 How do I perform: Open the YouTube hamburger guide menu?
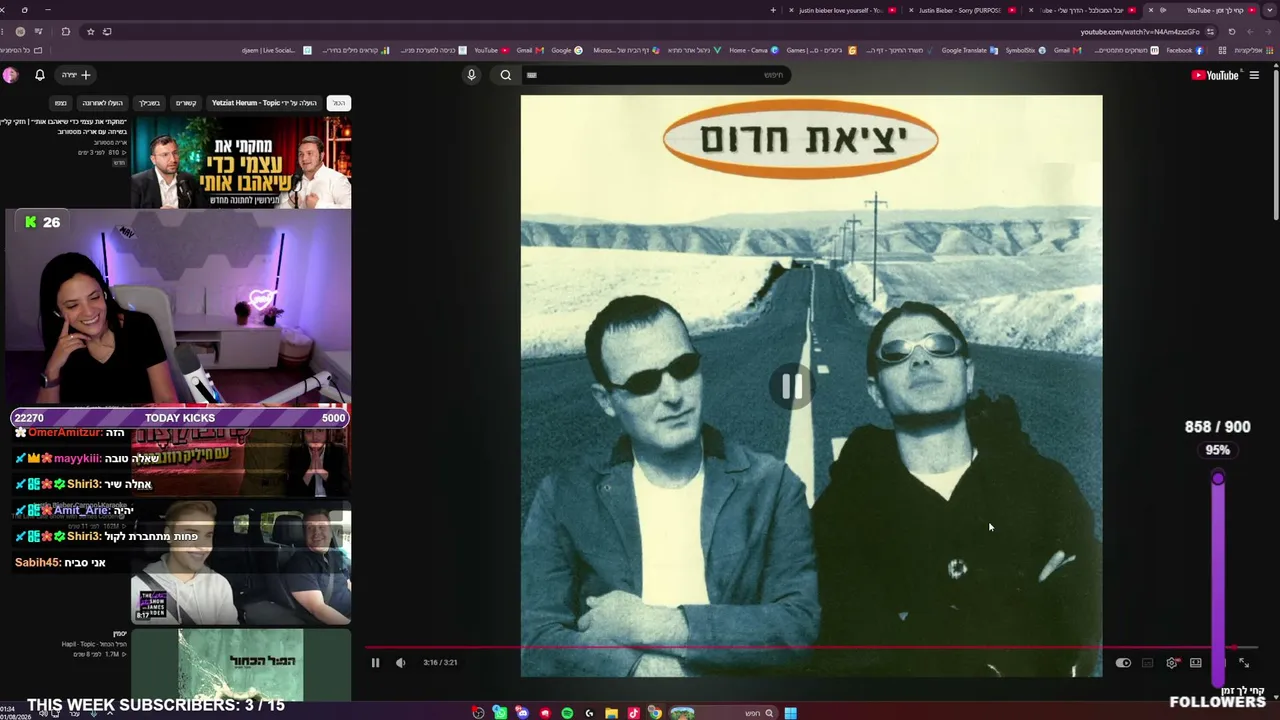tap(1254, 75)
